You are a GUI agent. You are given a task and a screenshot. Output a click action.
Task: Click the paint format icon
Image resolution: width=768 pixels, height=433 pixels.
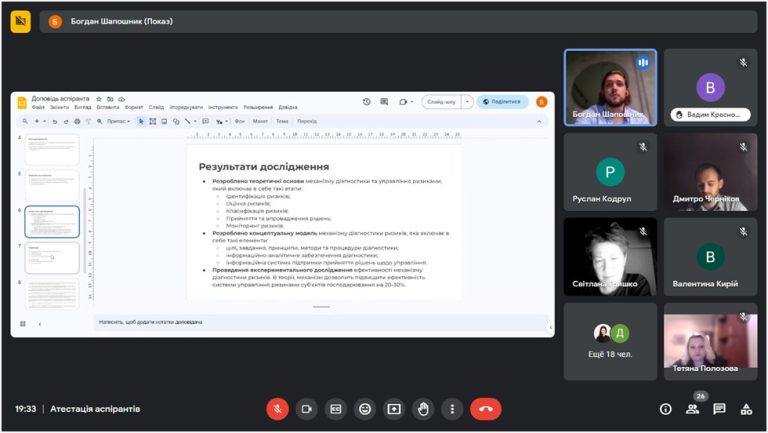(x=88, y=121)
